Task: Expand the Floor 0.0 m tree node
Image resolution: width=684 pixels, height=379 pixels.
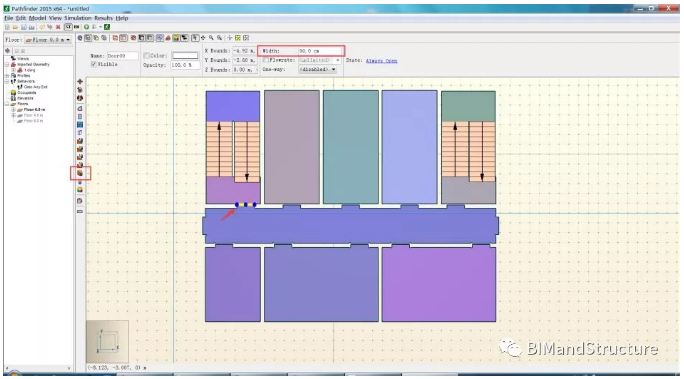Action: tap(14, 109)
